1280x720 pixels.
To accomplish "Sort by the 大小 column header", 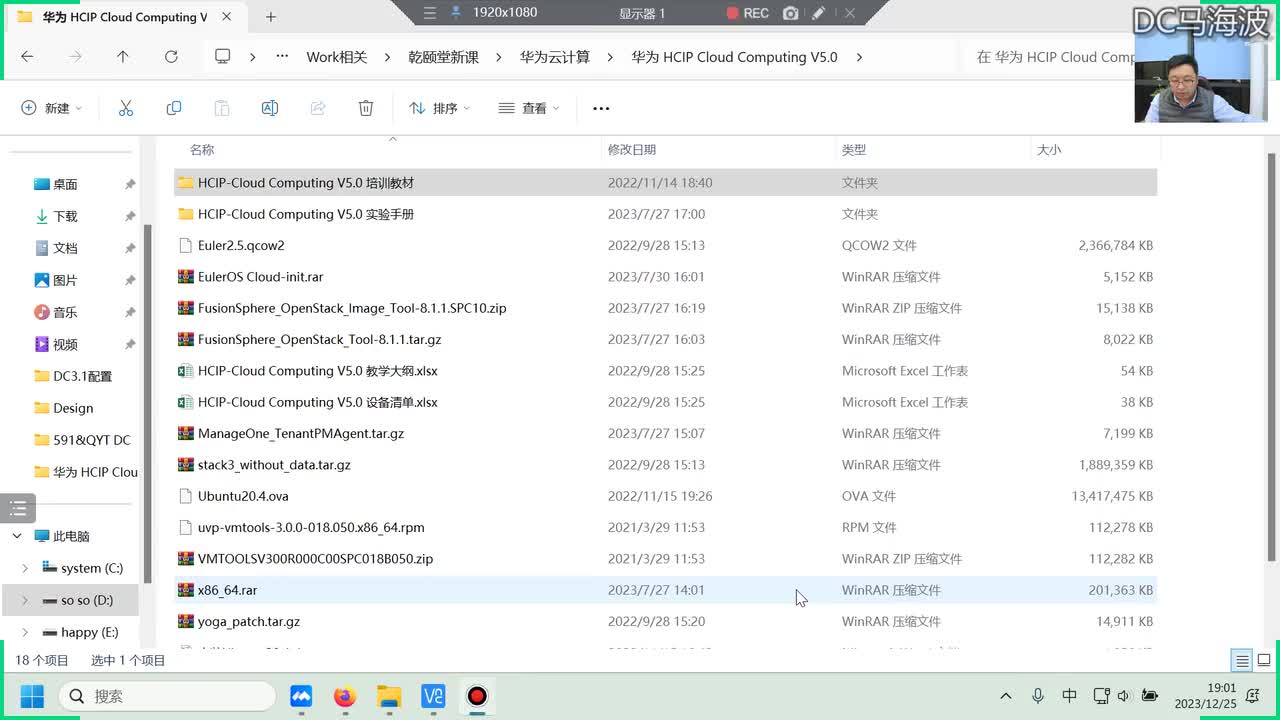I will point(1049,149).
